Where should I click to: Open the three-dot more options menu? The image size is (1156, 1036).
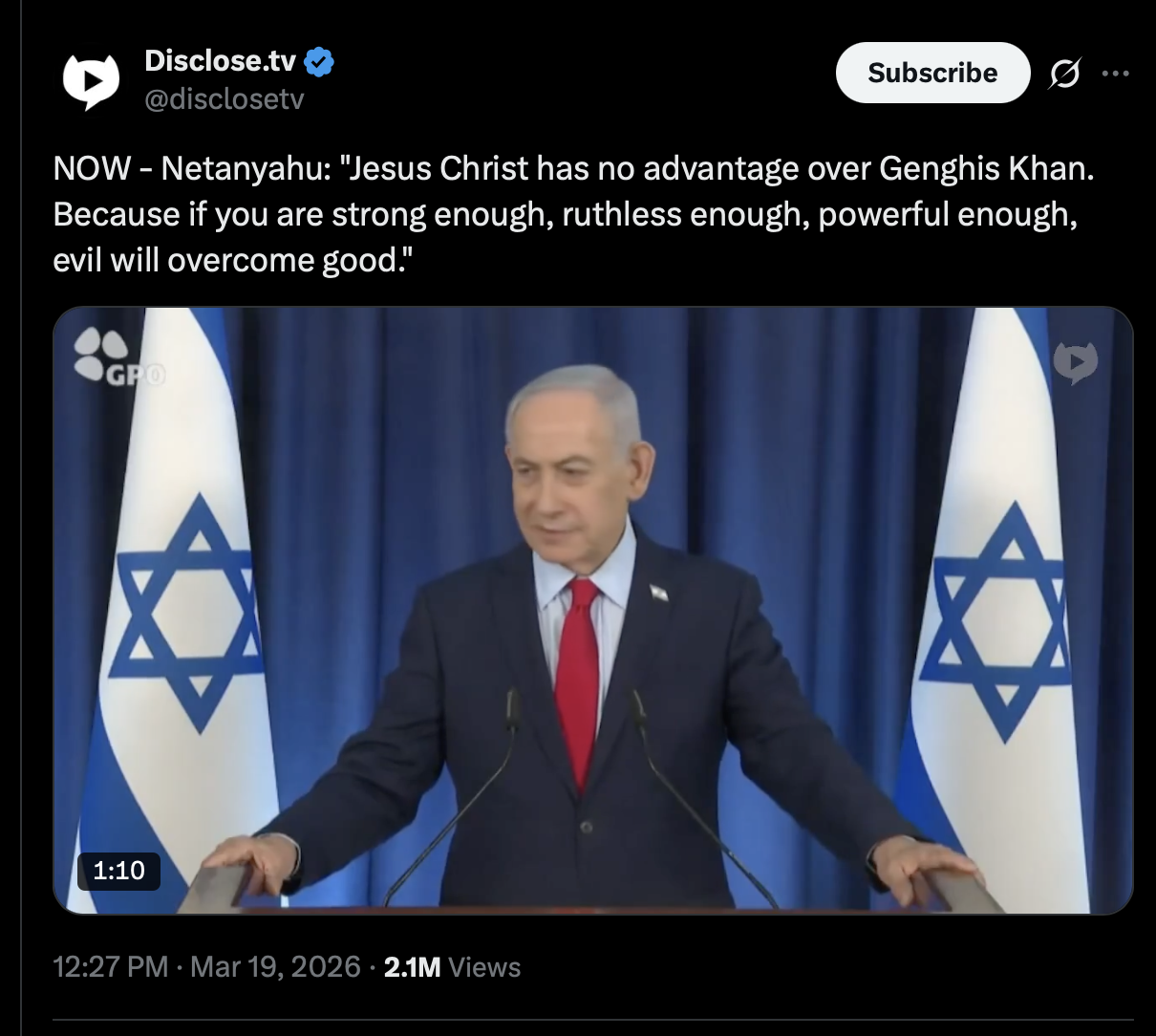(1115, 74)
